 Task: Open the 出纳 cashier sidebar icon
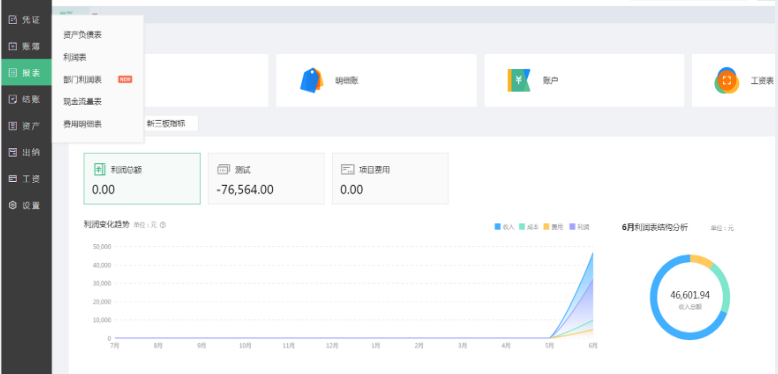click(x=13, y=152)
